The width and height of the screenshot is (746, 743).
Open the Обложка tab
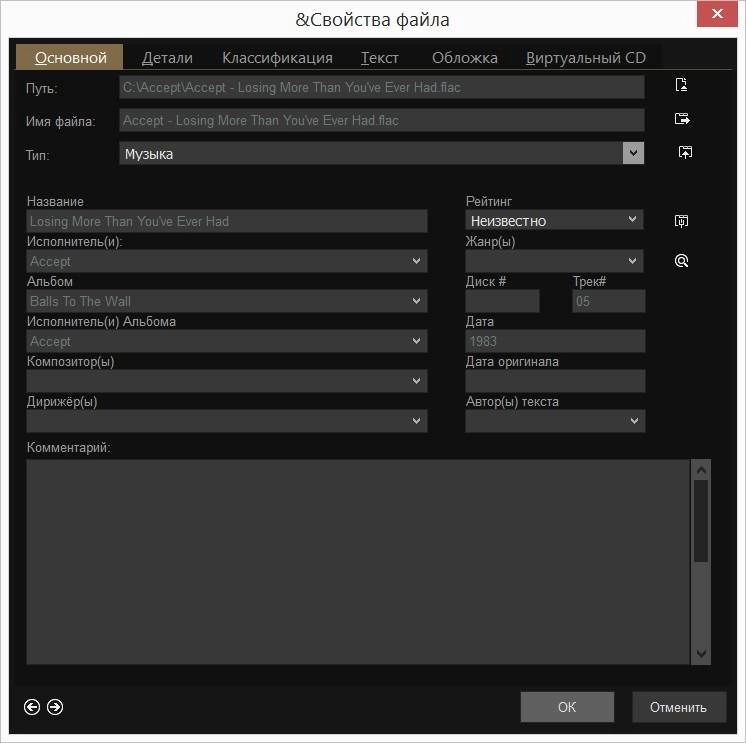point(465,58)
